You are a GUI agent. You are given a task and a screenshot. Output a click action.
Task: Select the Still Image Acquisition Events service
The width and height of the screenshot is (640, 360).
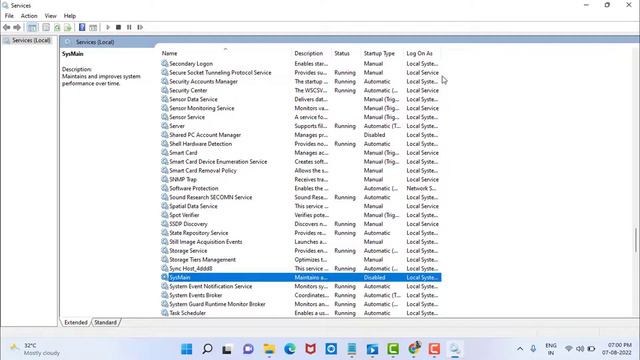pyautogui.click(x=300, y=242)
